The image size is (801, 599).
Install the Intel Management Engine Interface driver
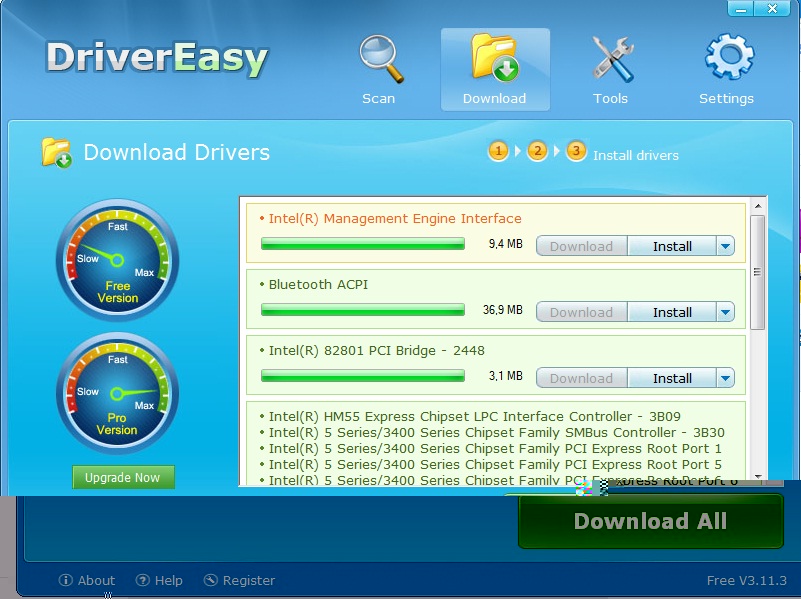pyautogui.click(x=672, y=246)
